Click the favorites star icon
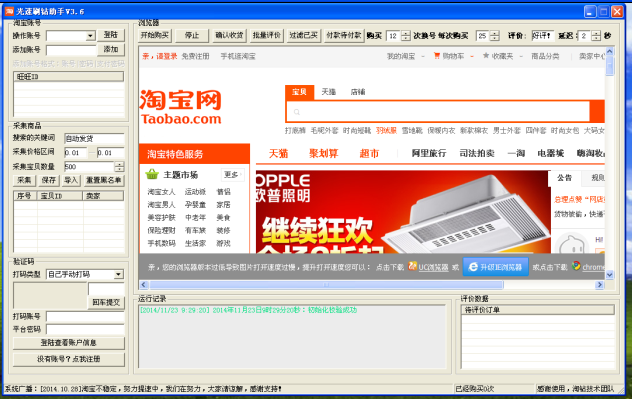 pos(486,56)
